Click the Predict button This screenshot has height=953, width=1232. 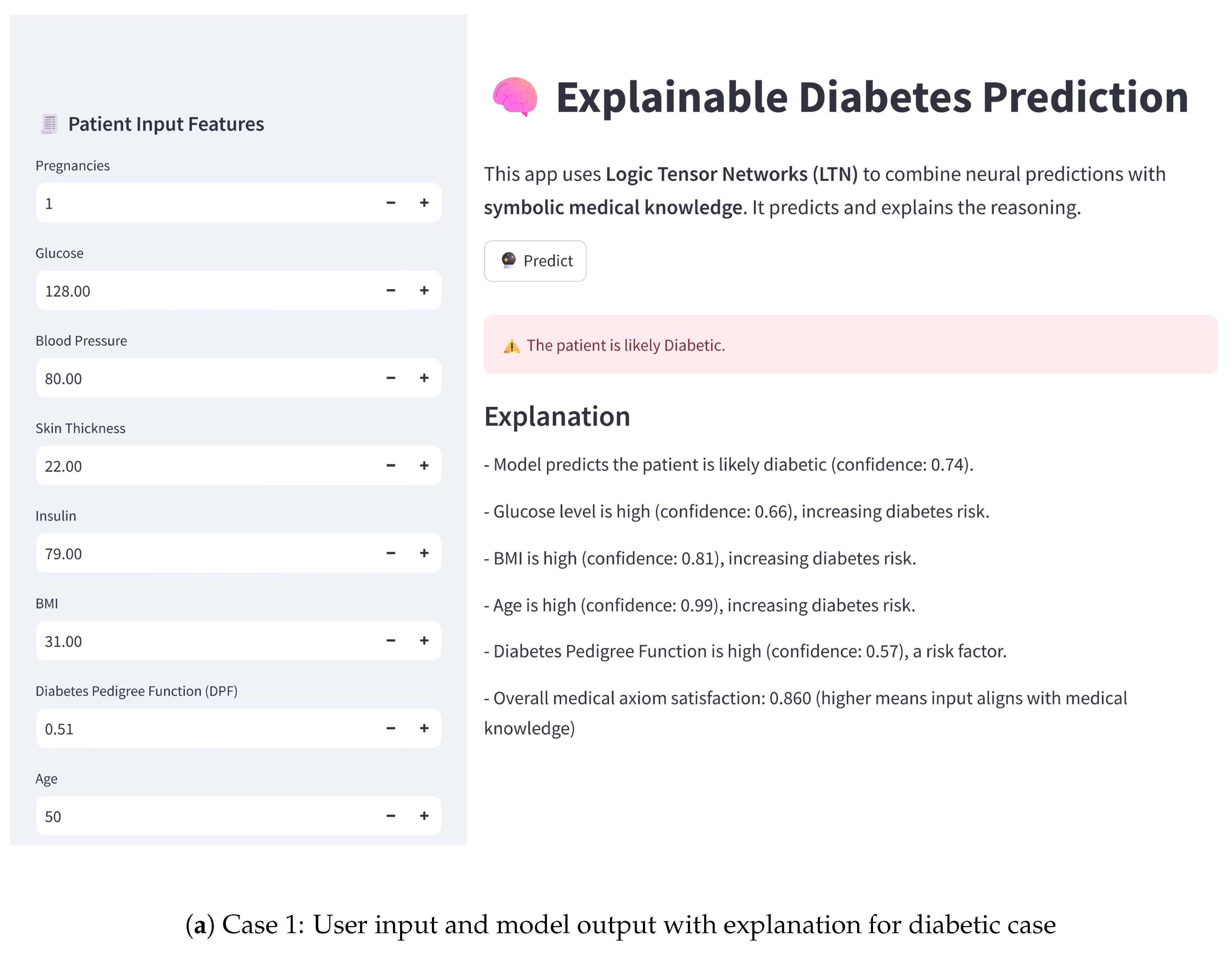[x=535, y=261]
